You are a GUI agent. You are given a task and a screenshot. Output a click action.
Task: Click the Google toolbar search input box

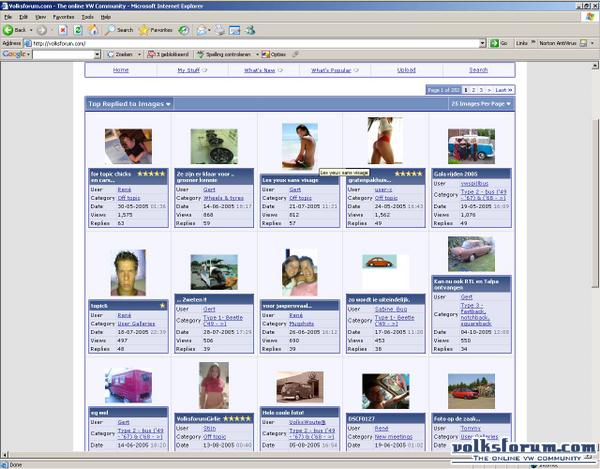pos(64,54)
